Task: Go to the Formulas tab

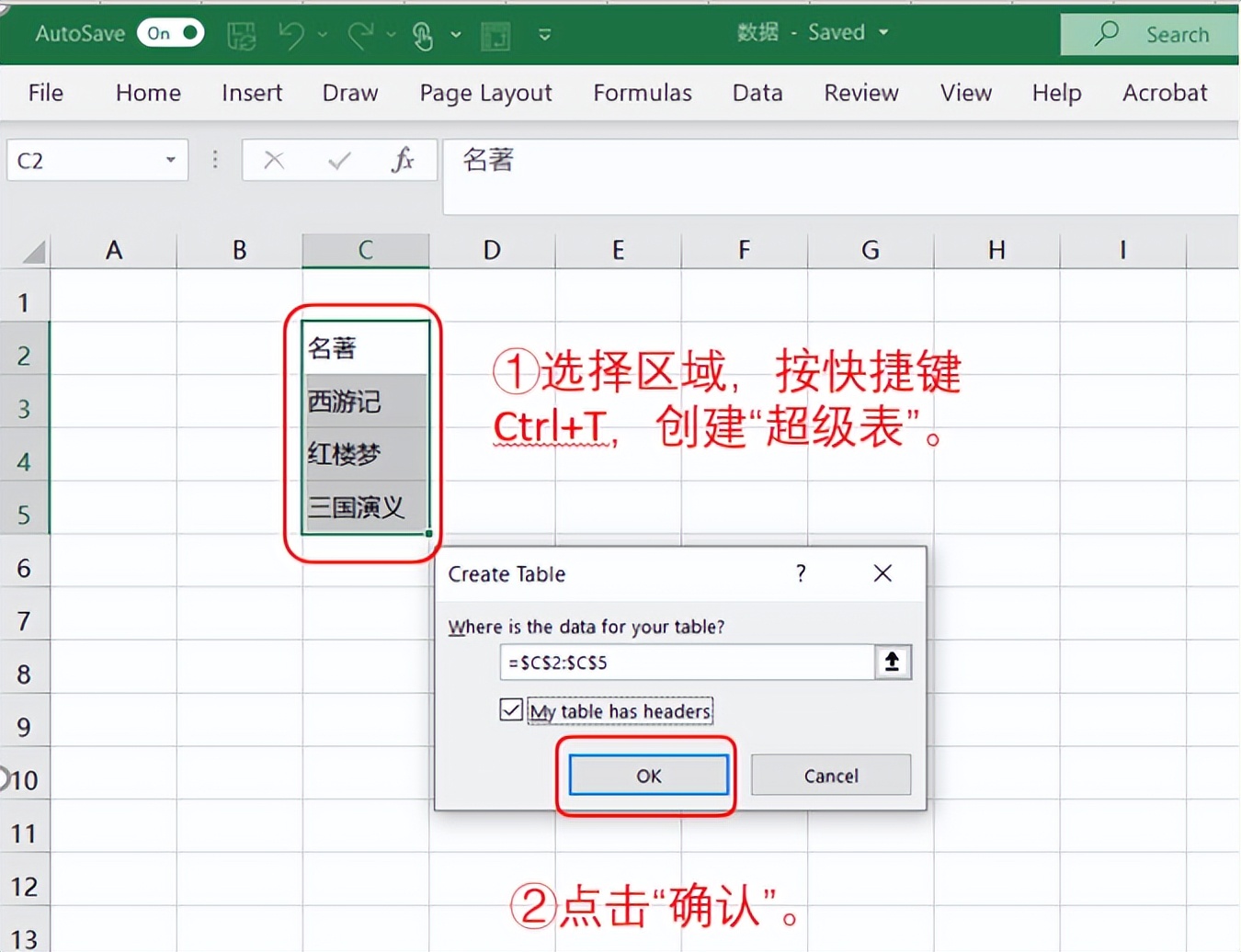Action: (x=643, y=93)
